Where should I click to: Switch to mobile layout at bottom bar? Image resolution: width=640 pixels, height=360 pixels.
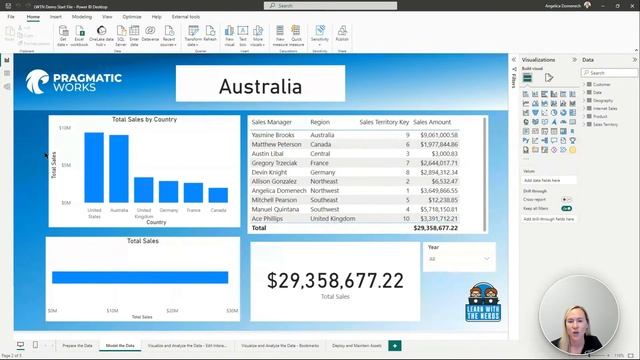point(36,345)
